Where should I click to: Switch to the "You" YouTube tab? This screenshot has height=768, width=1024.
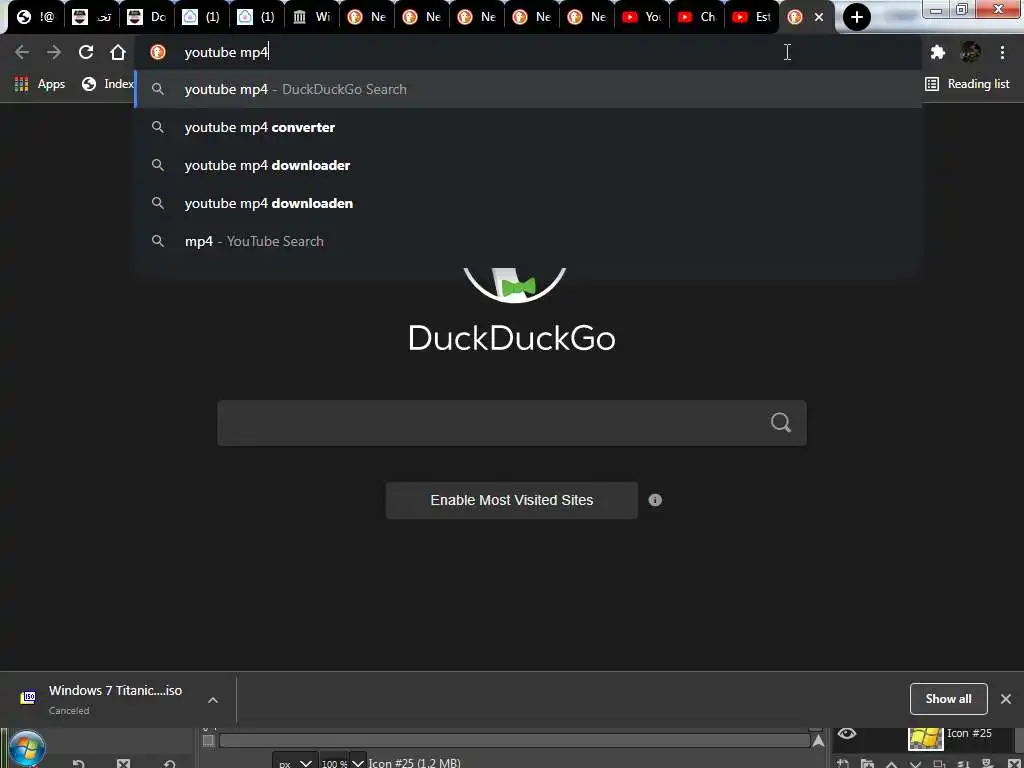tap(641, 17)
